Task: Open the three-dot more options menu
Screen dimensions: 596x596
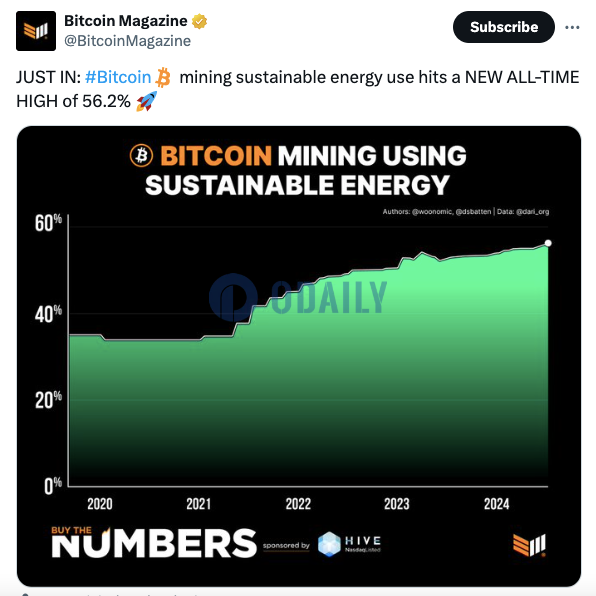Action: tap(572, 27)
